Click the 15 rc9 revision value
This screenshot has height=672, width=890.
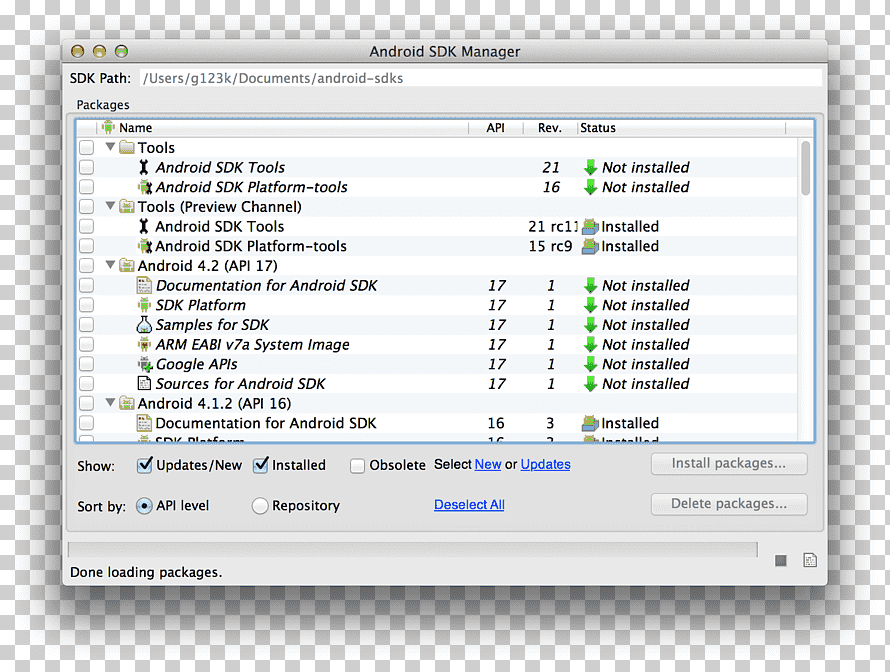[x=551, y=246]
